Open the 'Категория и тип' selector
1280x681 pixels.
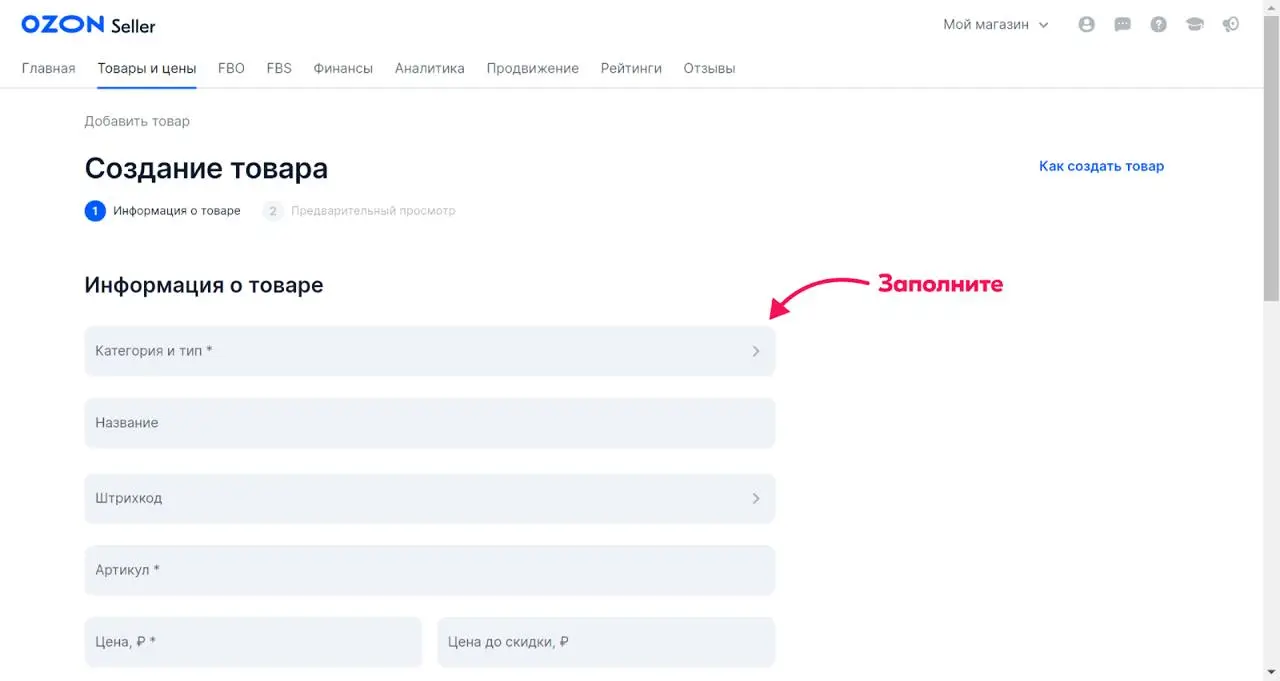click(429, 351)
